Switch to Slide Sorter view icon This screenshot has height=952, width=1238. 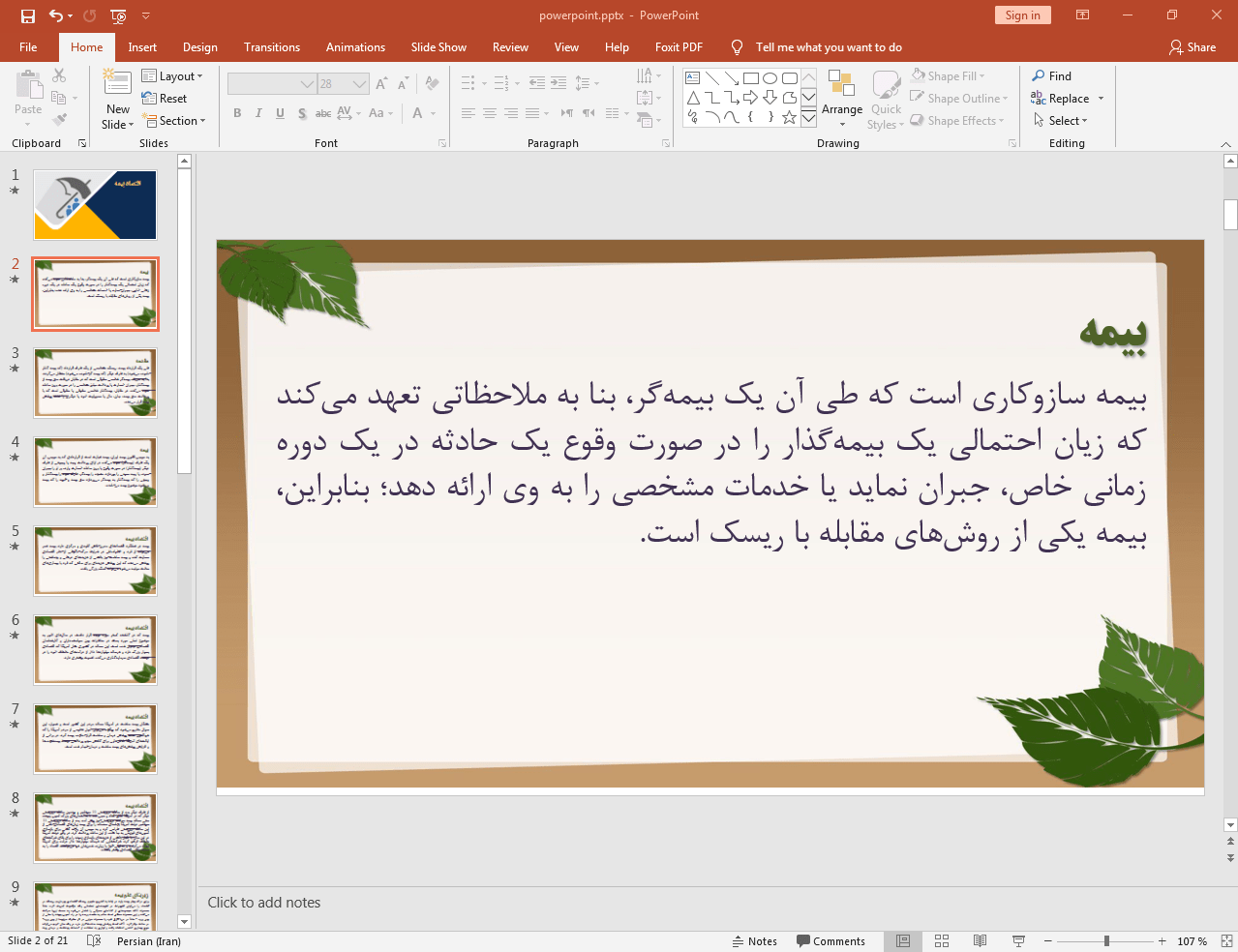tap(941, 941)
